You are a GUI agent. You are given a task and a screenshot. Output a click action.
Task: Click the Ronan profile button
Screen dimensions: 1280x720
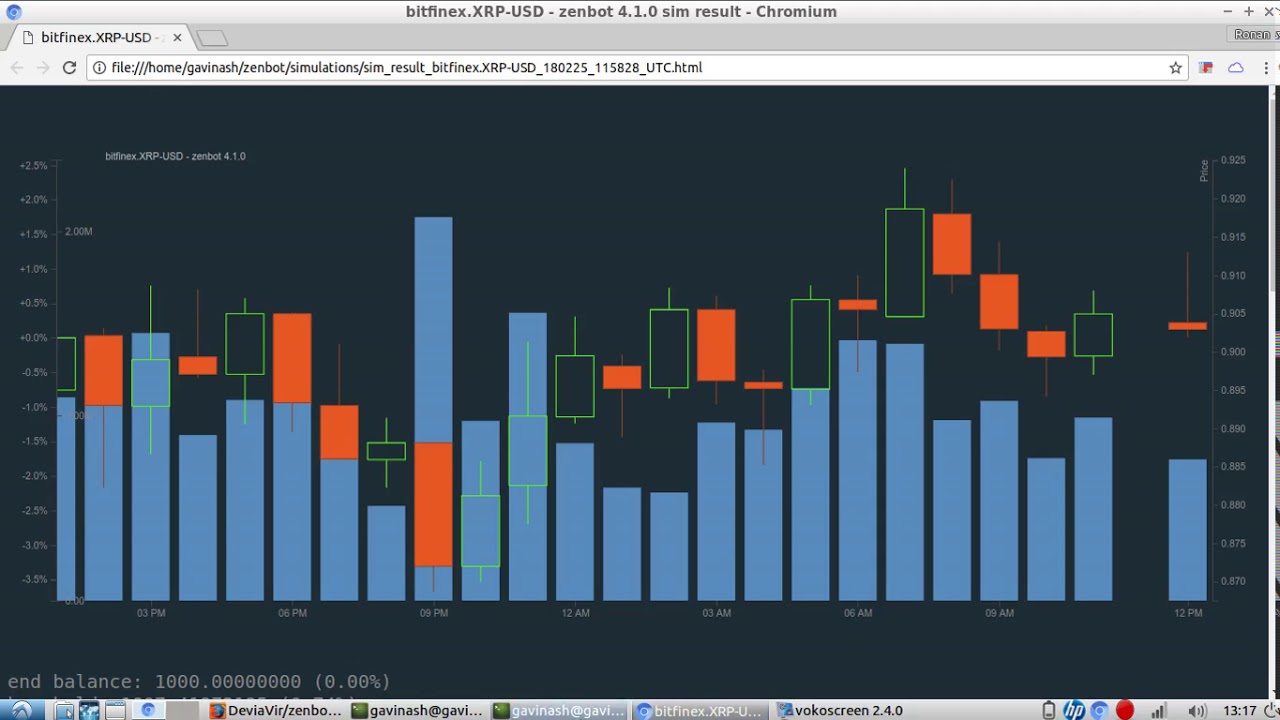[x=1254, y=35]
